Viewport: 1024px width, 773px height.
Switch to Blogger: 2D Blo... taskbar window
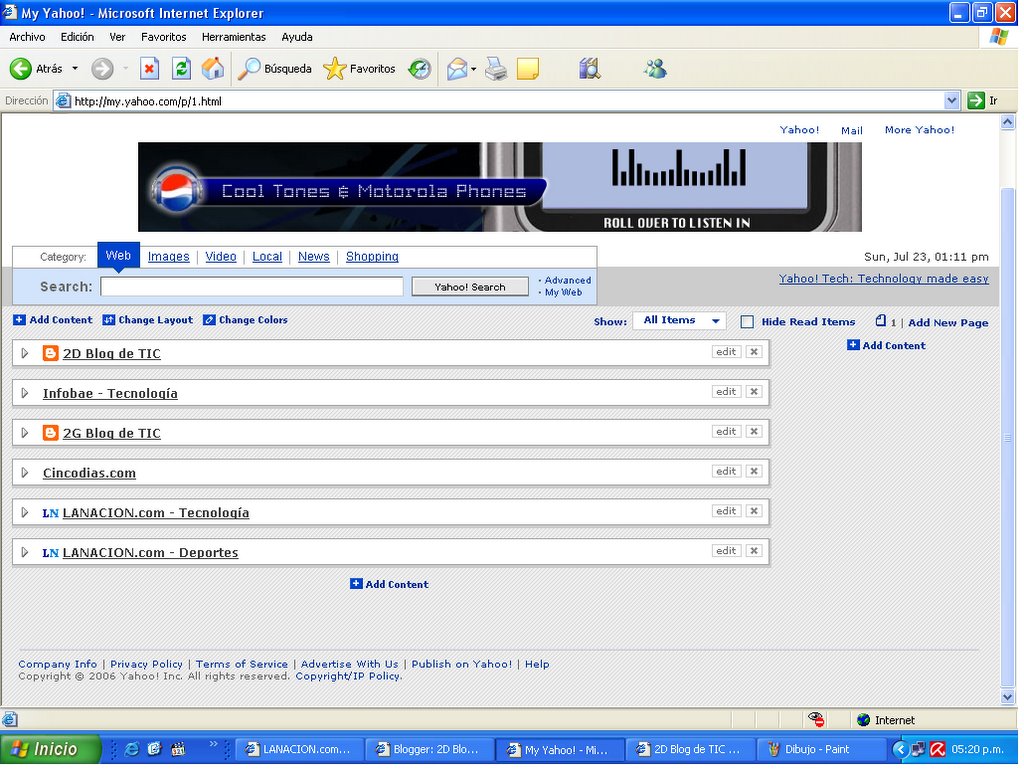(429, 749)
